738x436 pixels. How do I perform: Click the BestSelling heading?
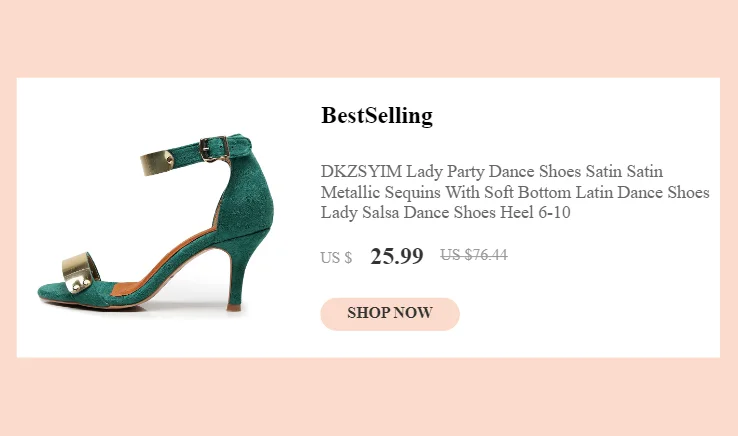tap(377, 116)
